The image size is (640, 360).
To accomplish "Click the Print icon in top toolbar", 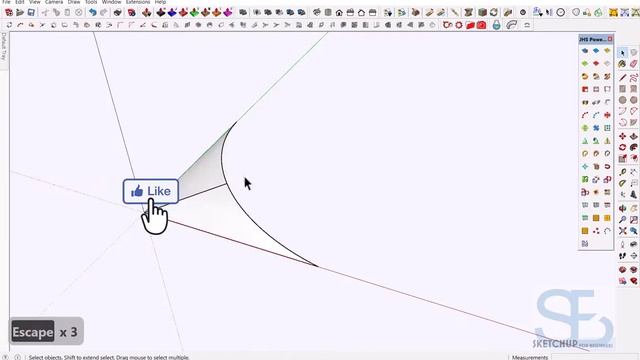I will [x=118, y=13].
